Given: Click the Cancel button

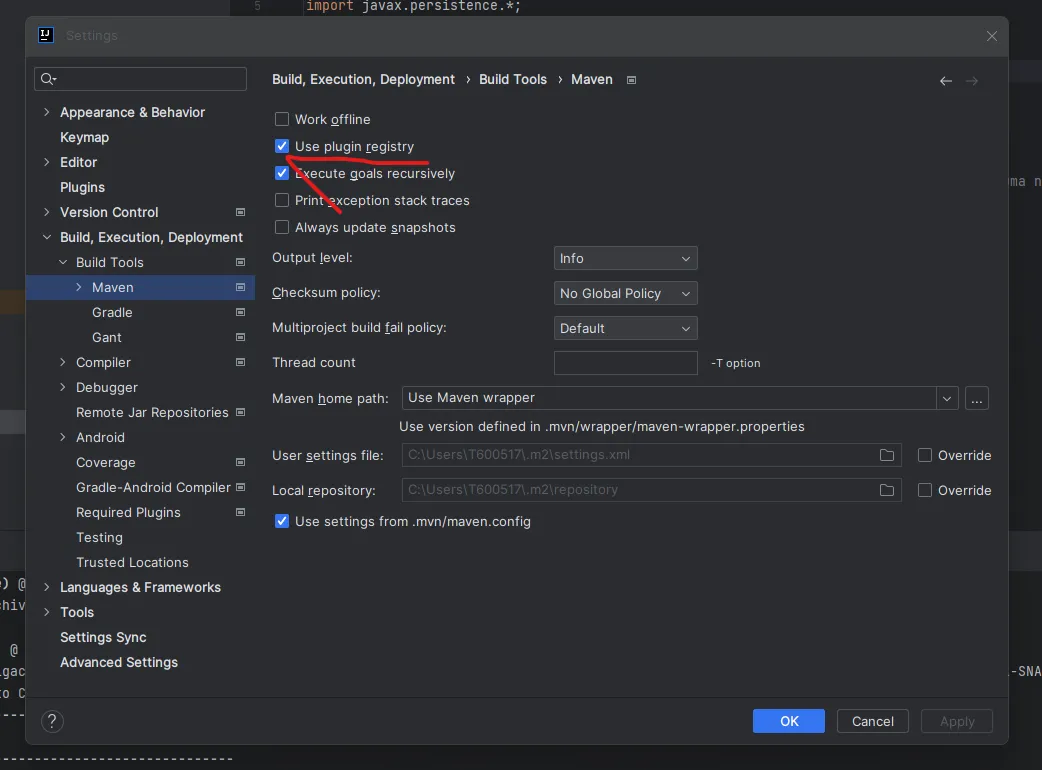Looking at the screenshot, I should tap(873, 722).
